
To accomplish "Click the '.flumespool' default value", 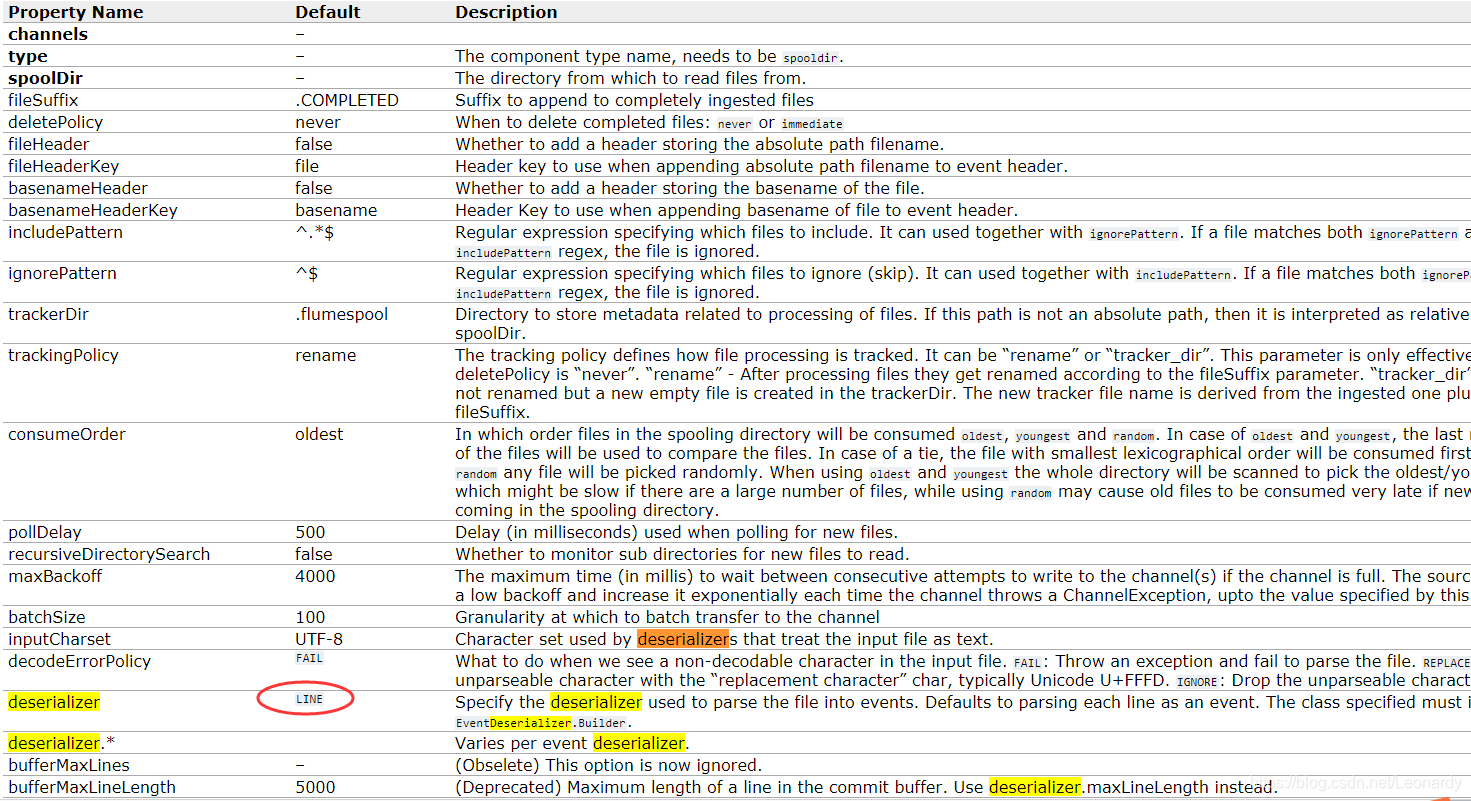I will click(x=342, y=314).
